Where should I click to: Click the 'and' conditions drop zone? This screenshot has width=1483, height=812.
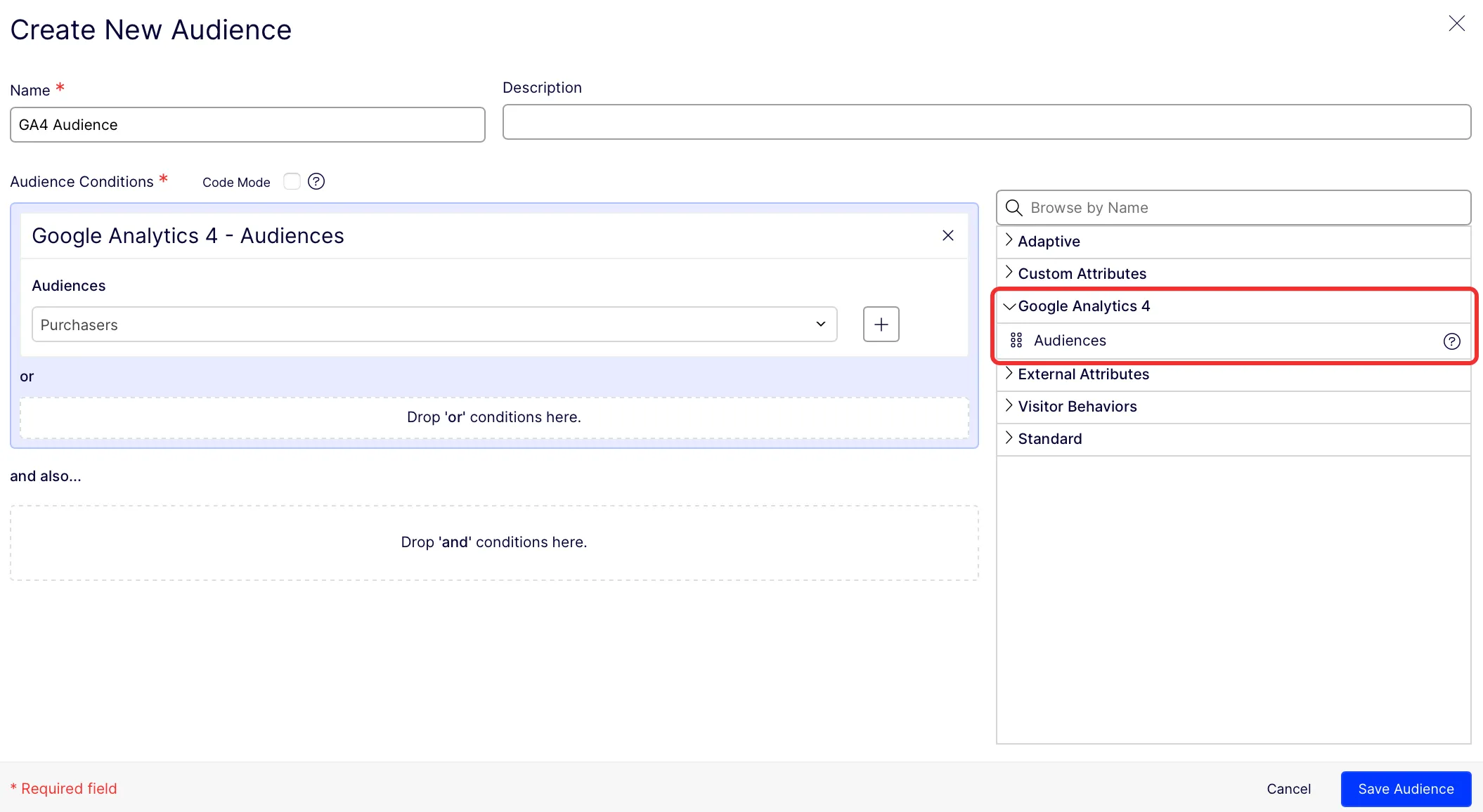point(494,543)
